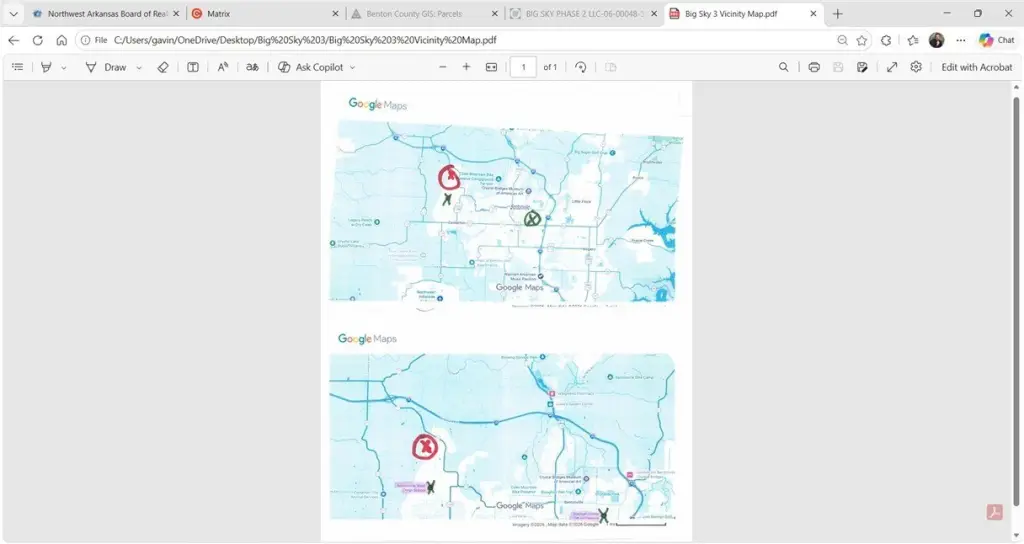Refresh the current page
The image size is (1024, 544).
point(38,40)
